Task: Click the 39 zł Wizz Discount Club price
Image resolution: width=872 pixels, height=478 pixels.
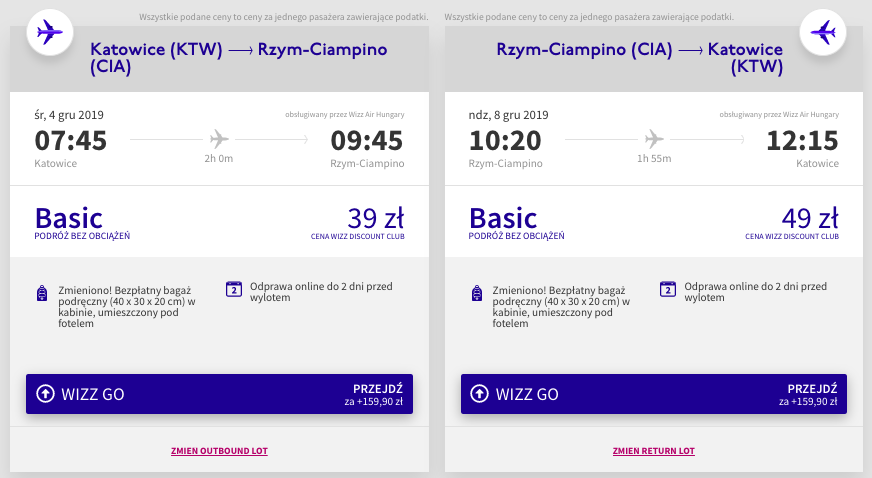Action: click(x=358, y=223)
